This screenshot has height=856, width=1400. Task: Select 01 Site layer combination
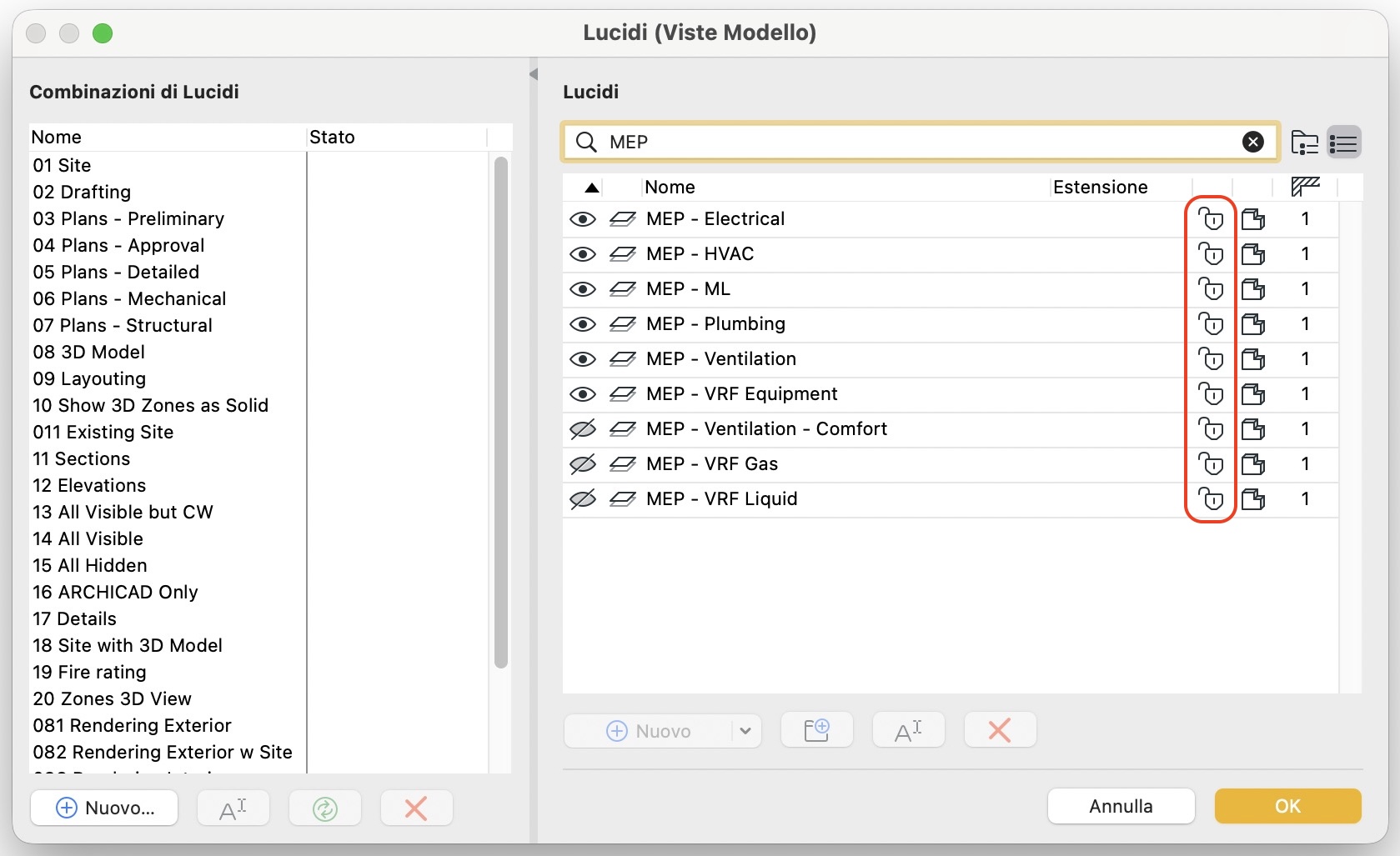coord(62,166)
